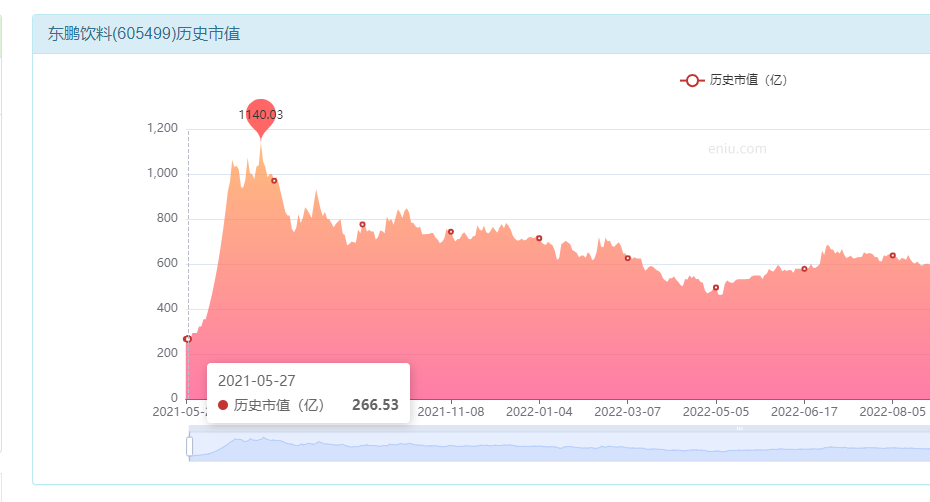Image resolution: width=930 pixels, height=502 pixels.
Task: Click the data point marker above 2022-05-05
Action: point(716,288)
